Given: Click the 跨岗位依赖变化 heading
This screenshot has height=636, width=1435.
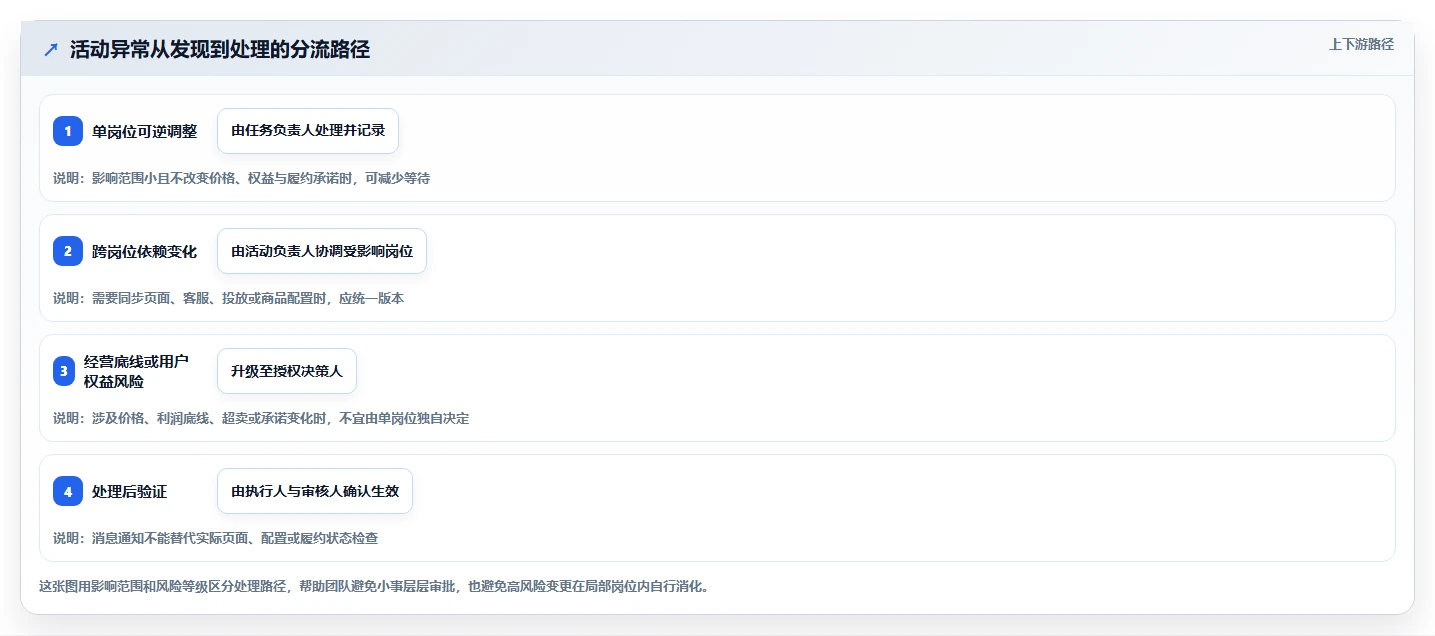Looking at the screenshot, I should pyautogui.click(x=144, y=251).
